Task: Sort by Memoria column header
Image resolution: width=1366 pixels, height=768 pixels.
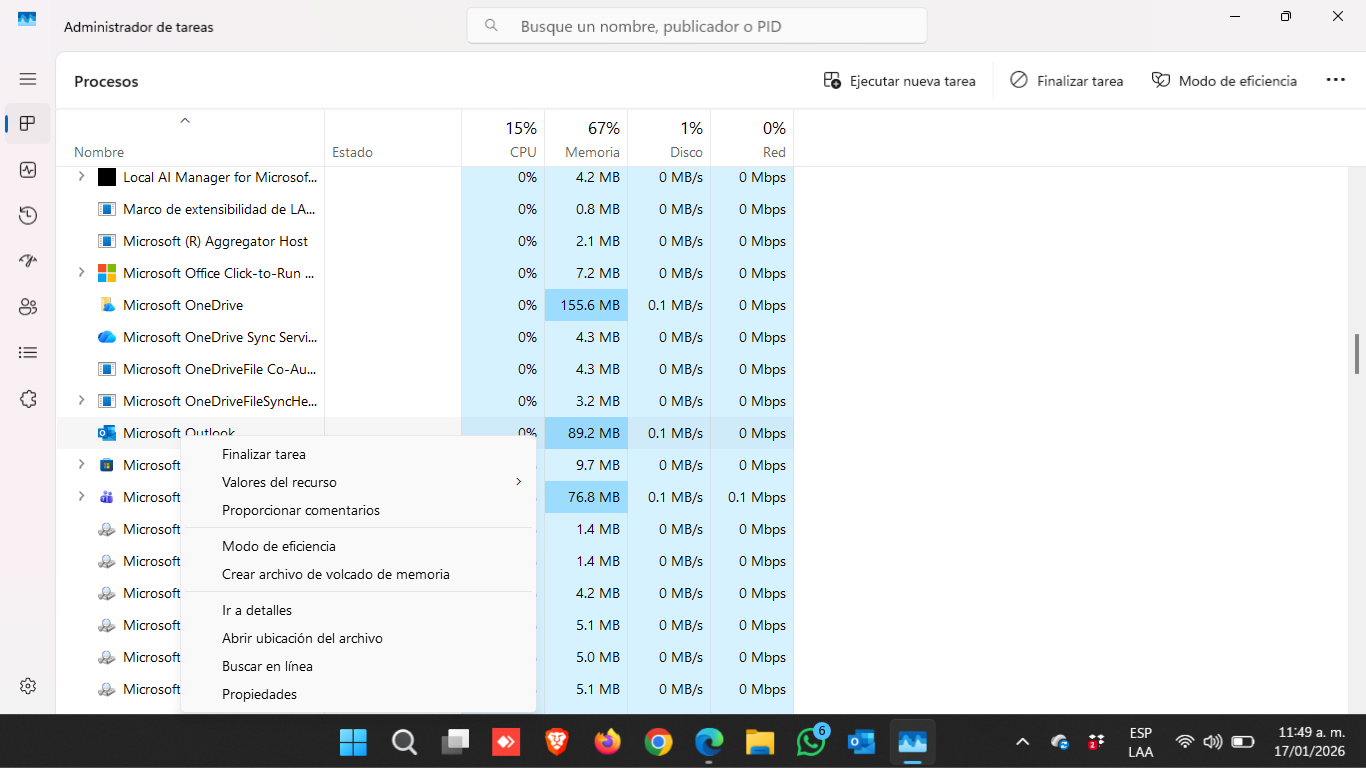Action: pos(586,138)
